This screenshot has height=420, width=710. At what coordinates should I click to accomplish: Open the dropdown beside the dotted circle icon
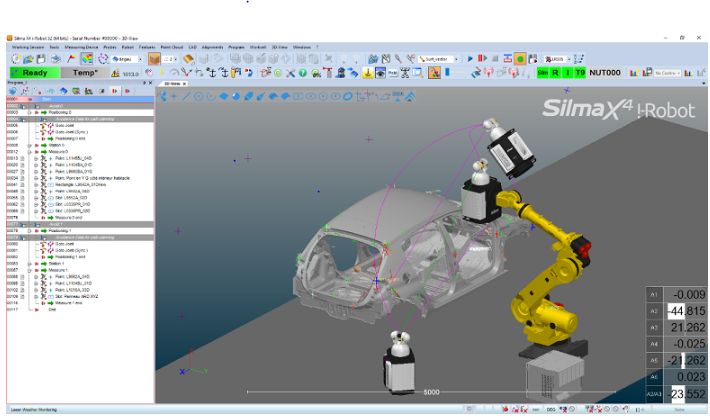point(139,59)
